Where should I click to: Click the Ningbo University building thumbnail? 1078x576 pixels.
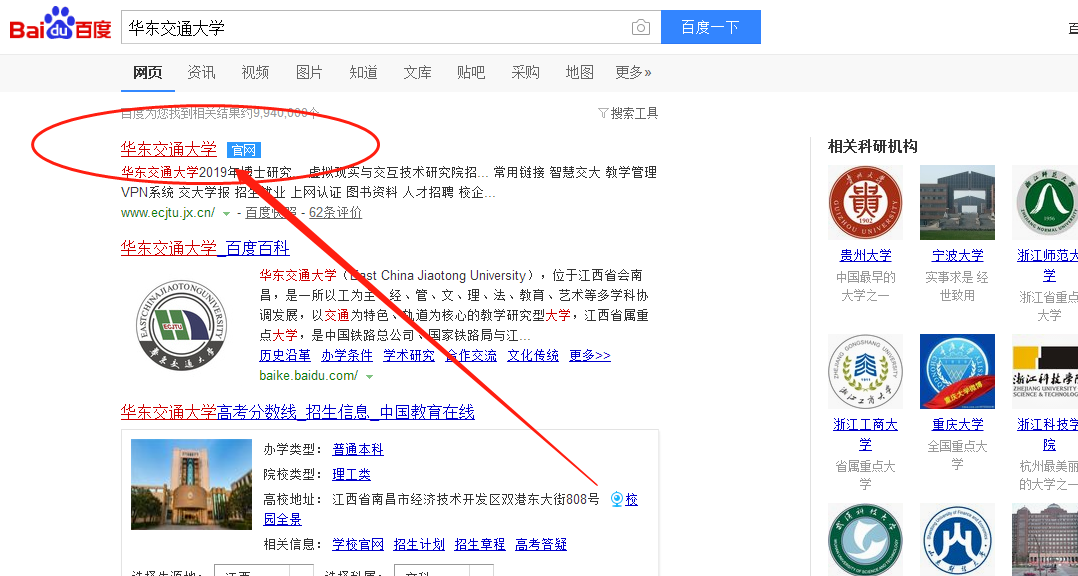(x=957, y=203)
